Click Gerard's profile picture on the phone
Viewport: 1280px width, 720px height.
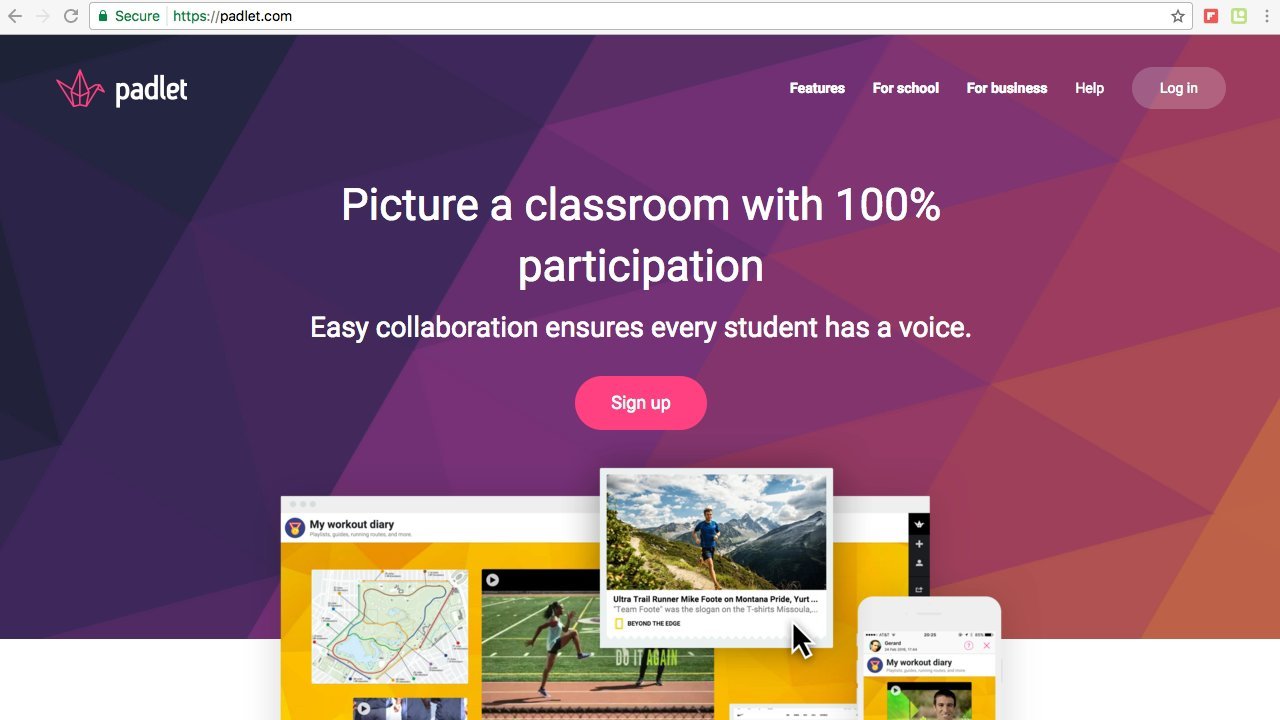(x=875, y=646)
